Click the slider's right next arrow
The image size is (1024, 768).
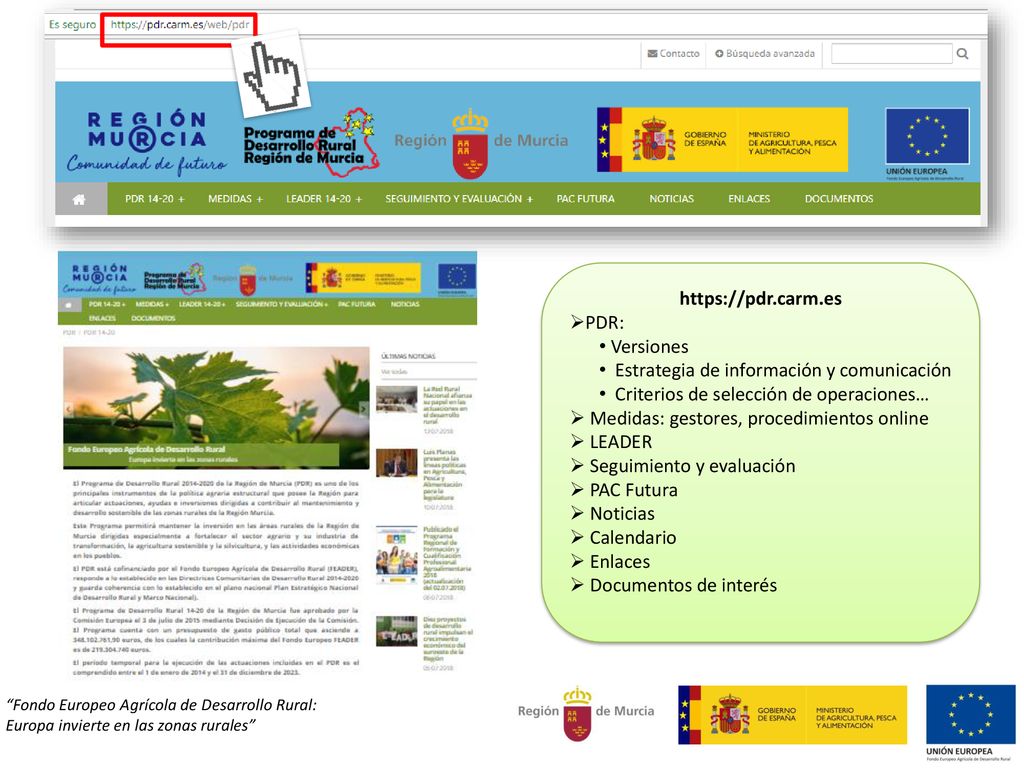coord(363,409)
